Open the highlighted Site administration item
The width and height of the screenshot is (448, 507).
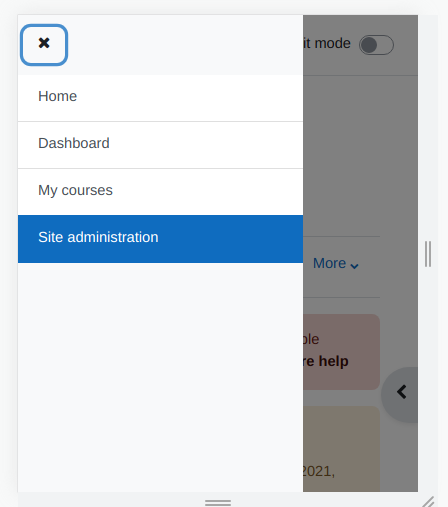pyautogui.click(x=160, y=239)
